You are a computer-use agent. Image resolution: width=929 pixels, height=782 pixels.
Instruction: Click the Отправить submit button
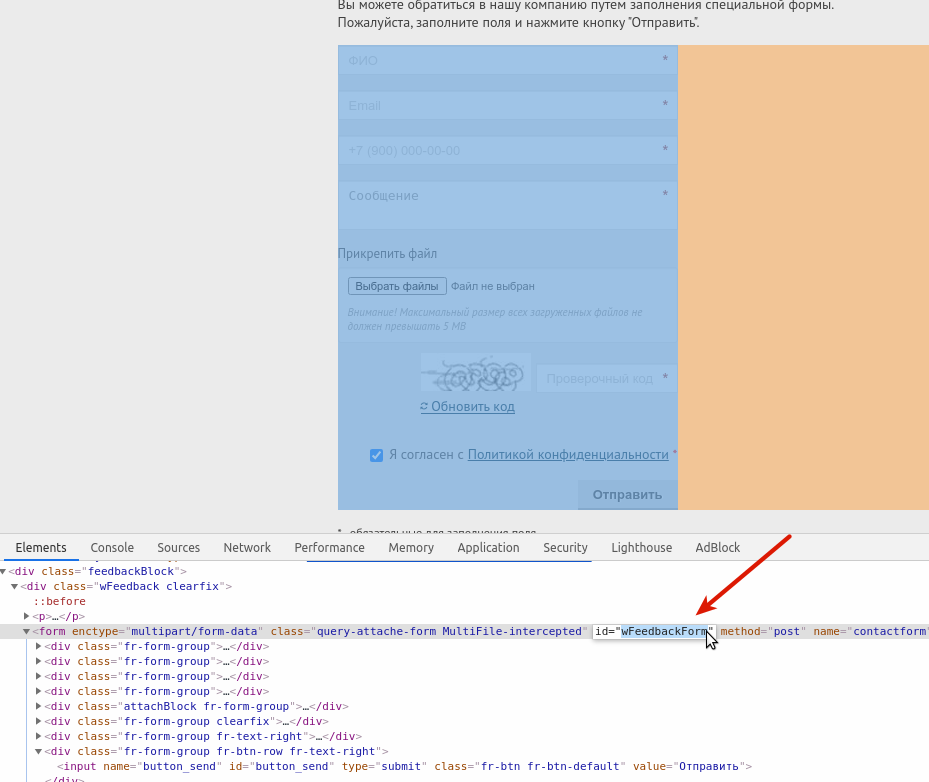(627, 495)
